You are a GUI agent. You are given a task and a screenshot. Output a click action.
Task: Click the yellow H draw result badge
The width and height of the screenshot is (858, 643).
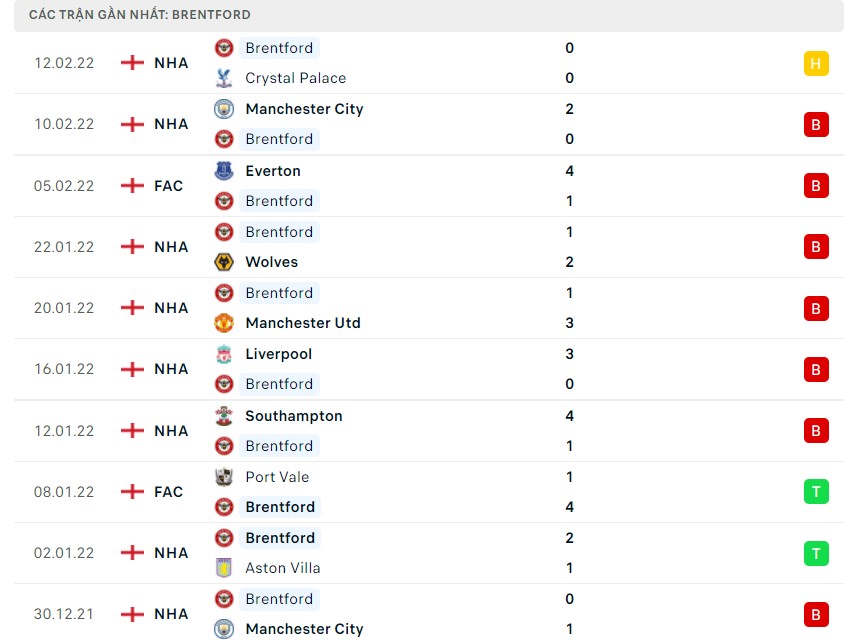816,64
